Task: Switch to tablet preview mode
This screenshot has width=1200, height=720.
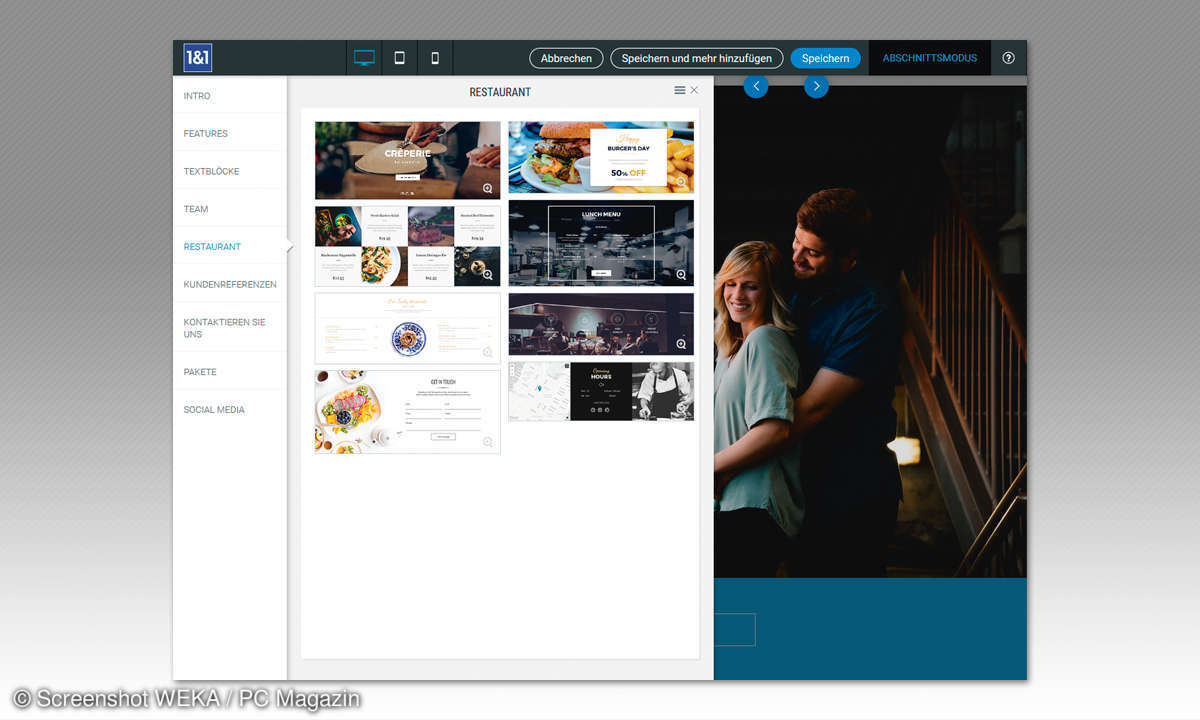Action: pos(399,58)
